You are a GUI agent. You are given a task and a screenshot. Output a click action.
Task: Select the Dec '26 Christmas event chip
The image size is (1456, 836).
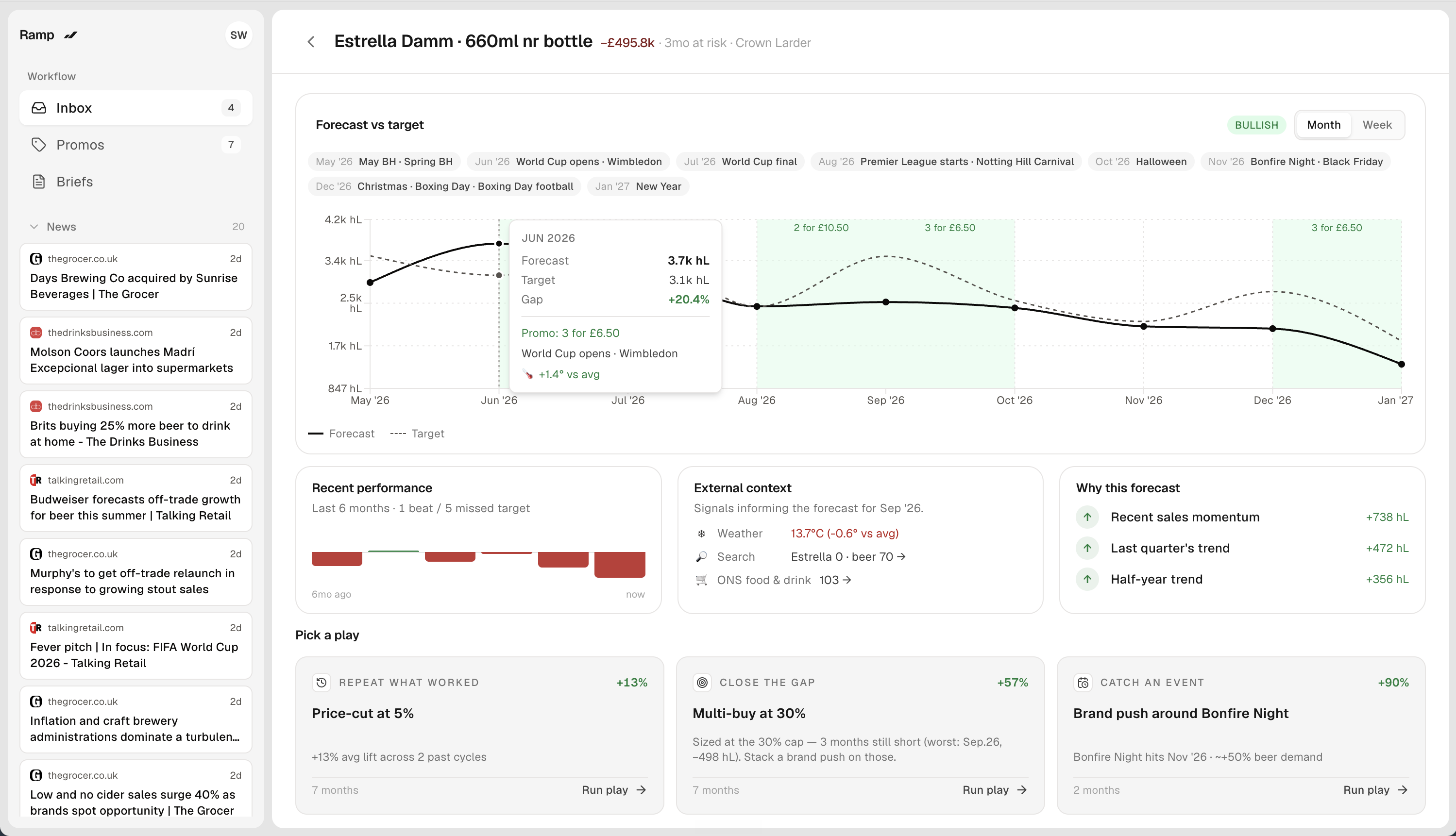[x=444, y=186]
